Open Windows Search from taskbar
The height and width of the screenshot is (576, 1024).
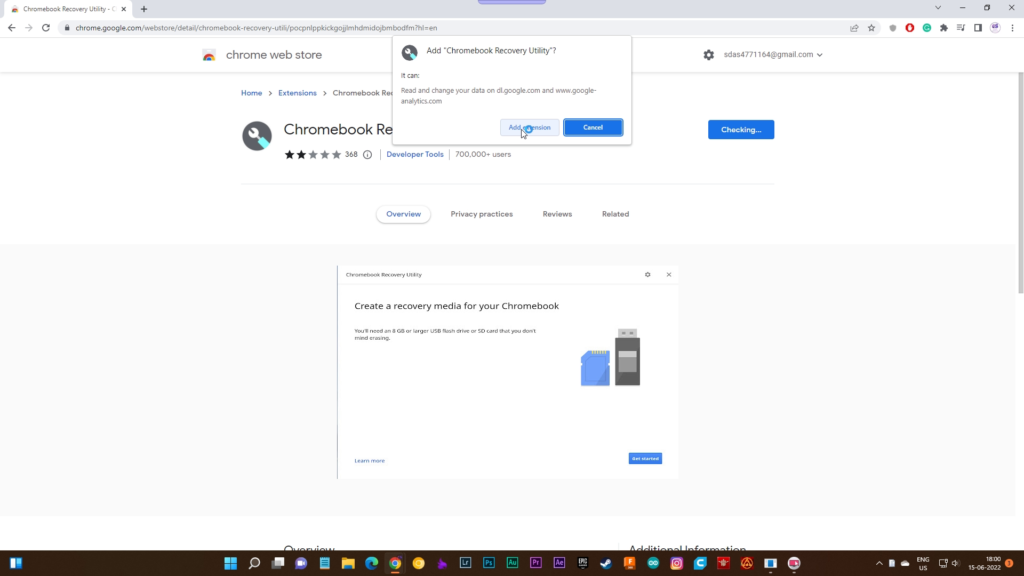pyautogui.click(x=254, y=563)
